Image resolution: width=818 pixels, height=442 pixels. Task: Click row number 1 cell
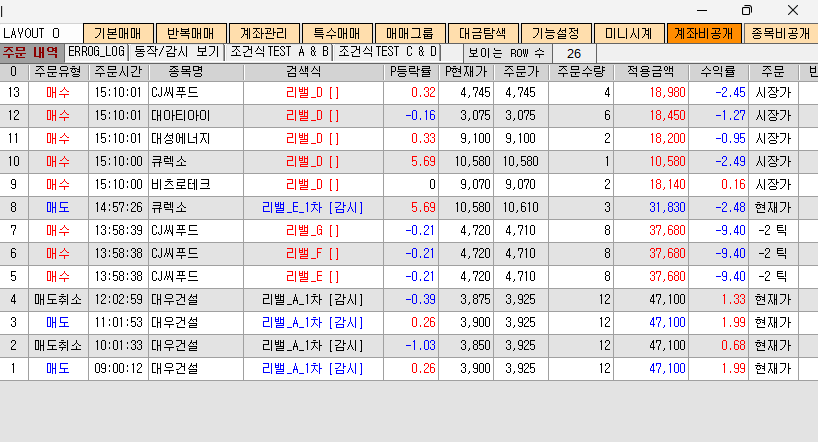(x=14, y=368)
